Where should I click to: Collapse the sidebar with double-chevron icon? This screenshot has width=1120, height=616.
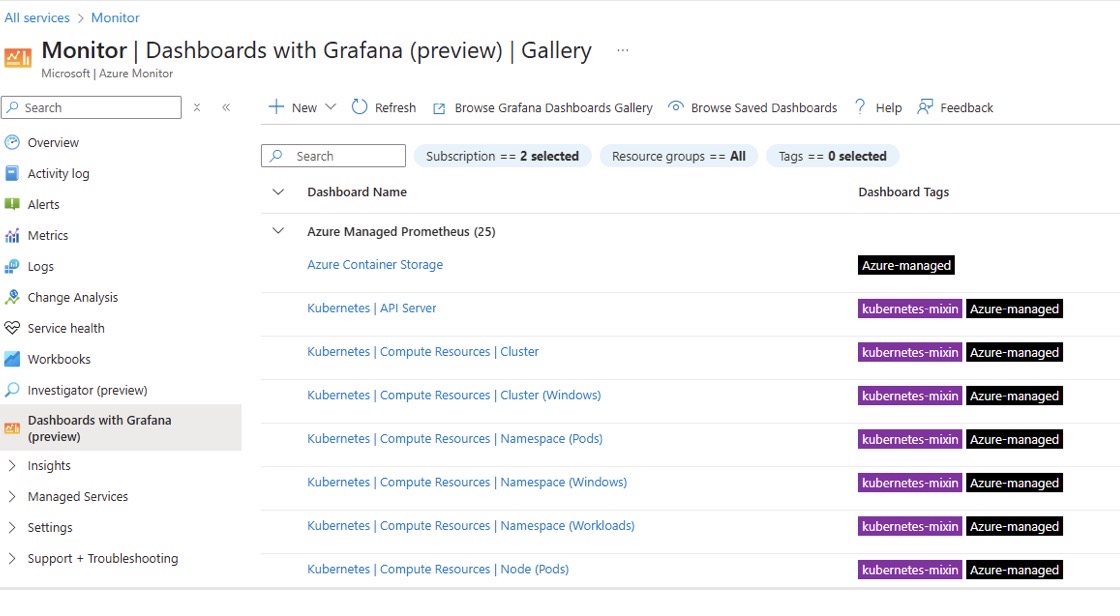click(x=226, y=107)
